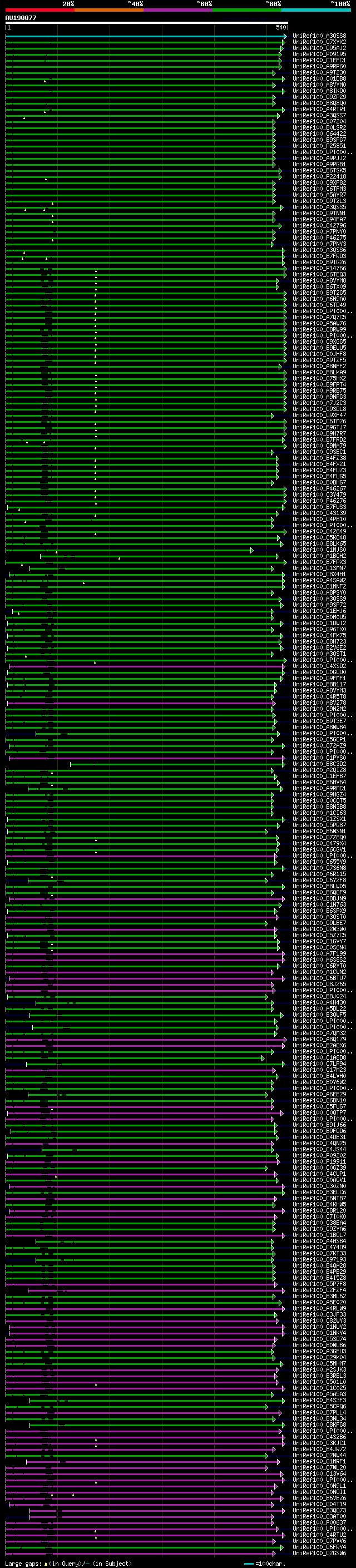356x1568 pixels.
Task: Click the purple ~60% identity legend segment
Action: pyautogui.click(x=177, y=10)
